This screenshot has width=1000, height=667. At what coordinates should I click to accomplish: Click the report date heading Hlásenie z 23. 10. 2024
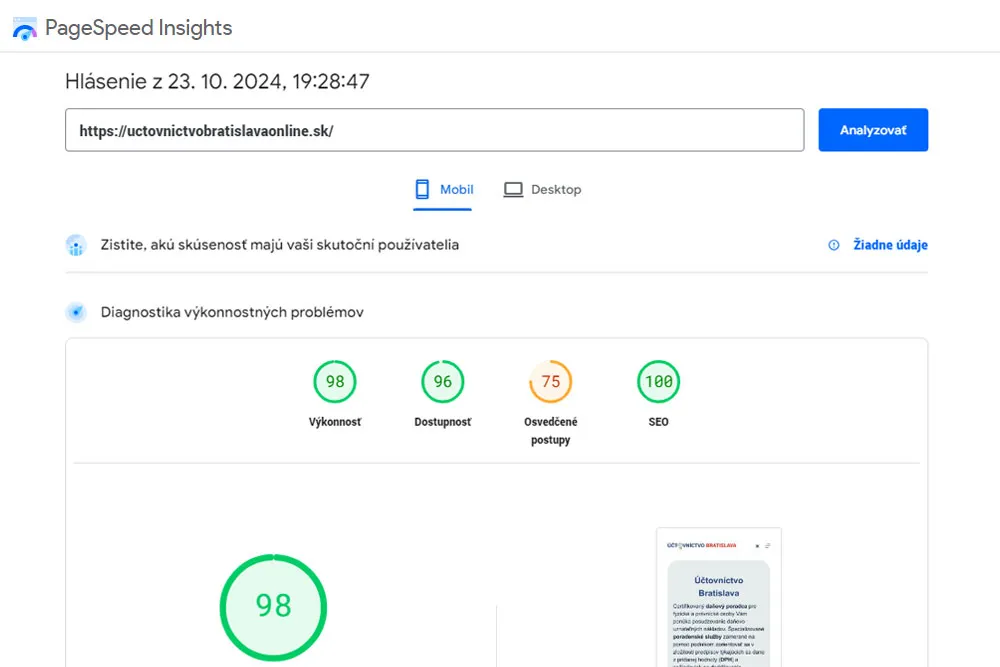coord(217,82)
